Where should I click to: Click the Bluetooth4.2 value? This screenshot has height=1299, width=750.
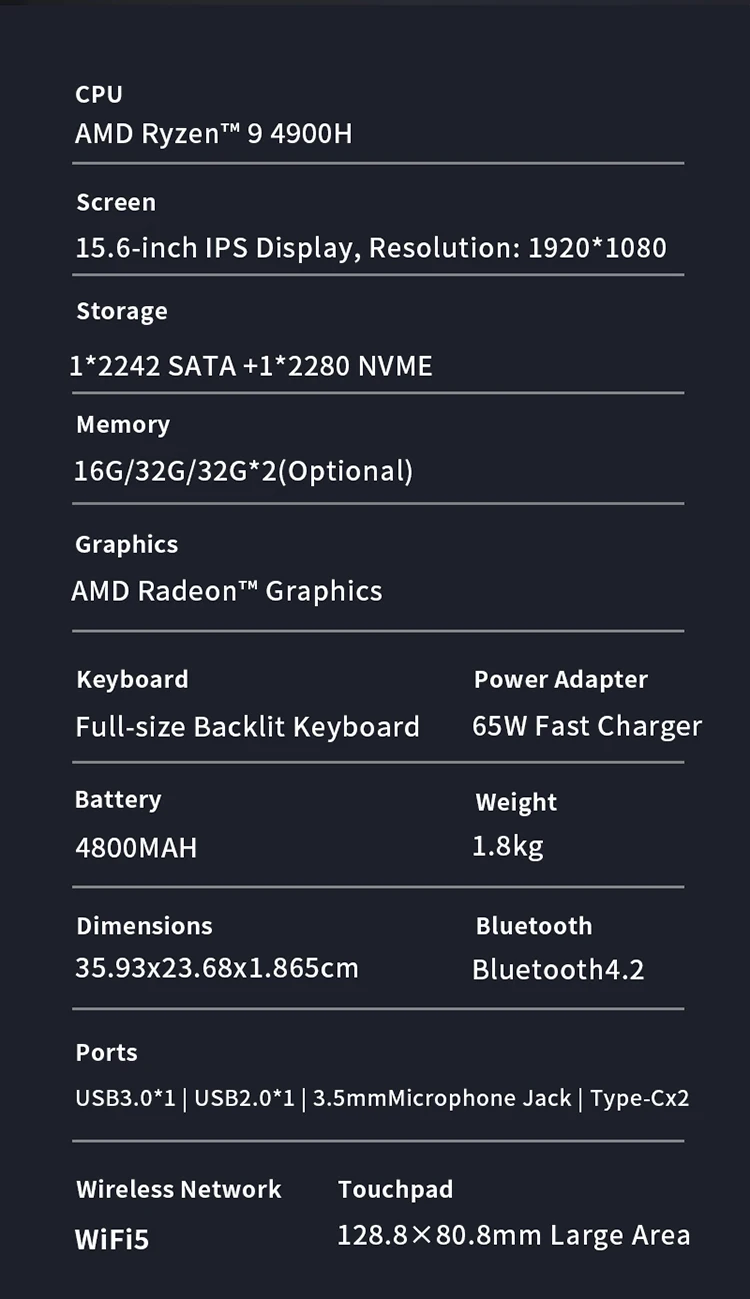coord(558,969)
